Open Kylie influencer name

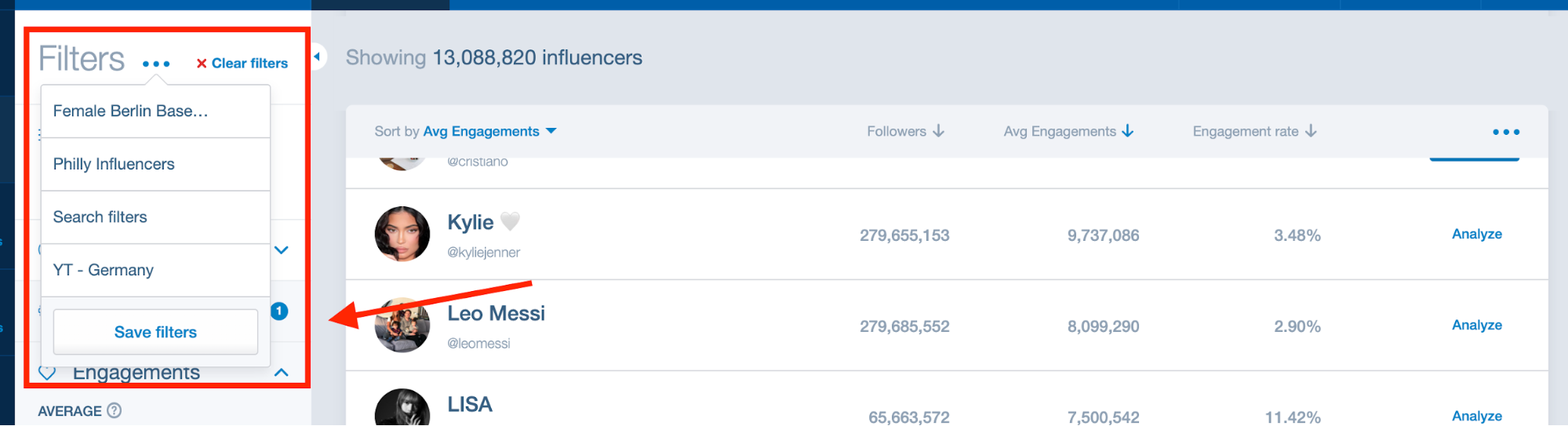click(x=471, y=223)
